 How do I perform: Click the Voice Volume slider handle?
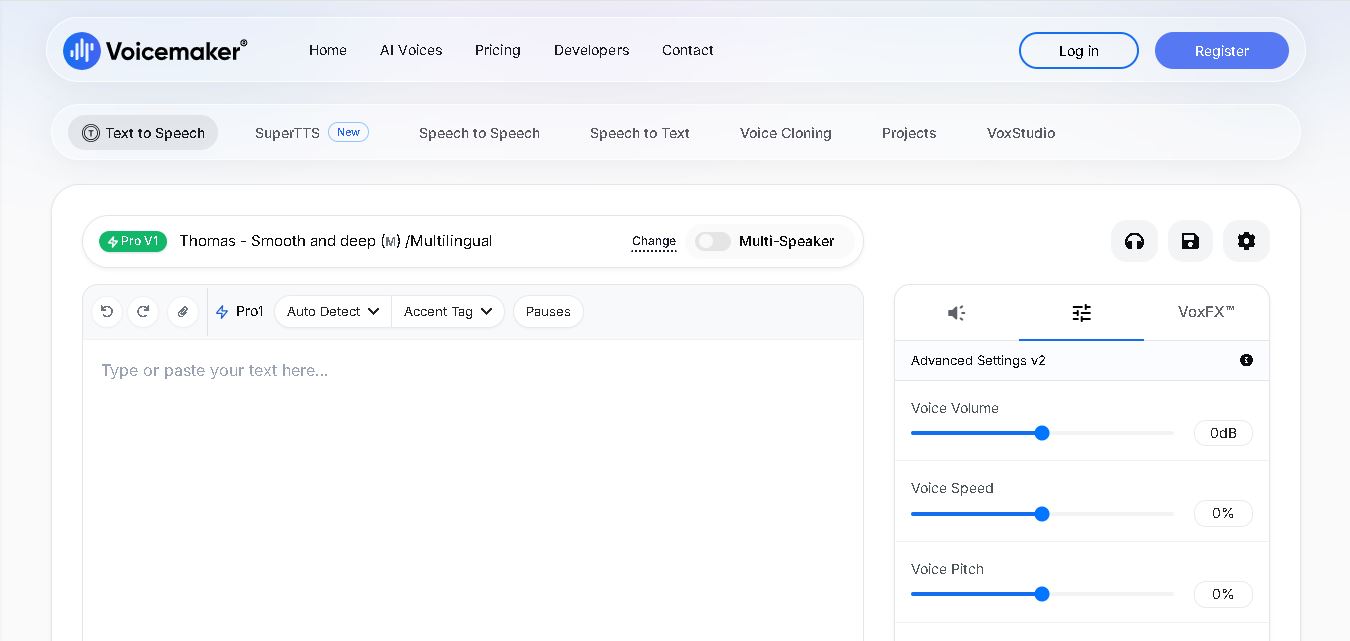click(x=1042, y=433)
